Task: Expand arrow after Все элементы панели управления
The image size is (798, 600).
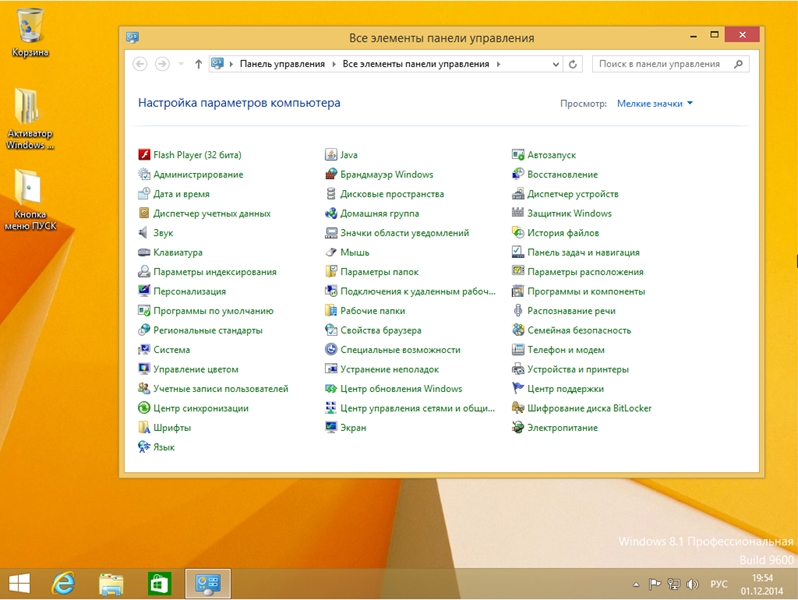Action: click(x=498, y=64)
